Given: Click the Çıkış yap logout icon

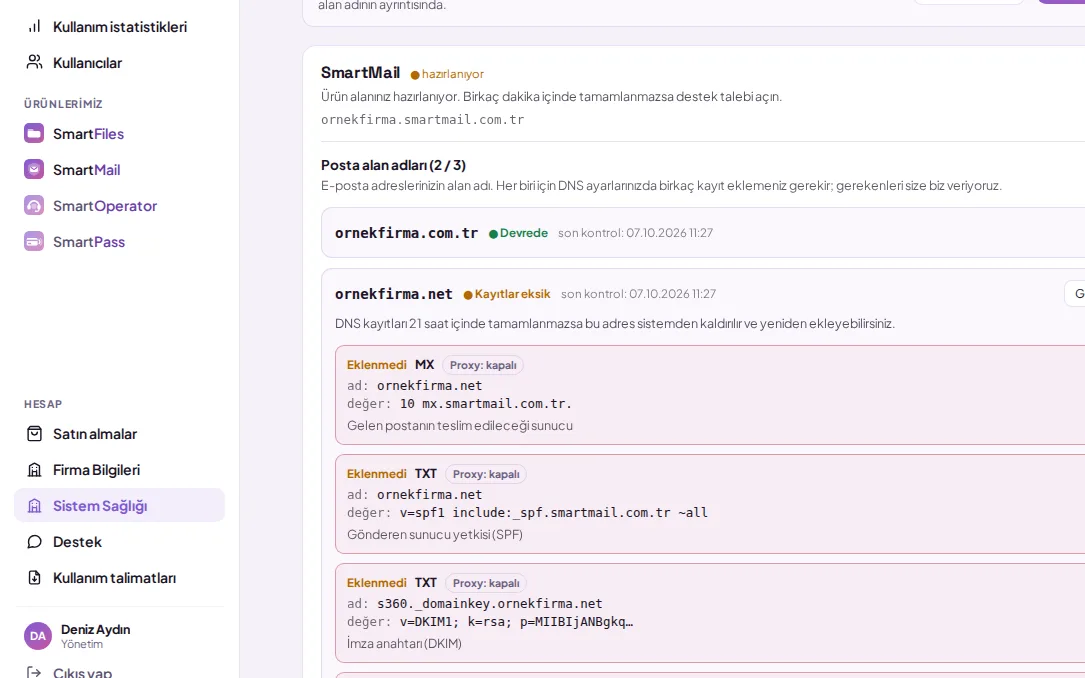Looking at the screenshot, I should (34, 672).
